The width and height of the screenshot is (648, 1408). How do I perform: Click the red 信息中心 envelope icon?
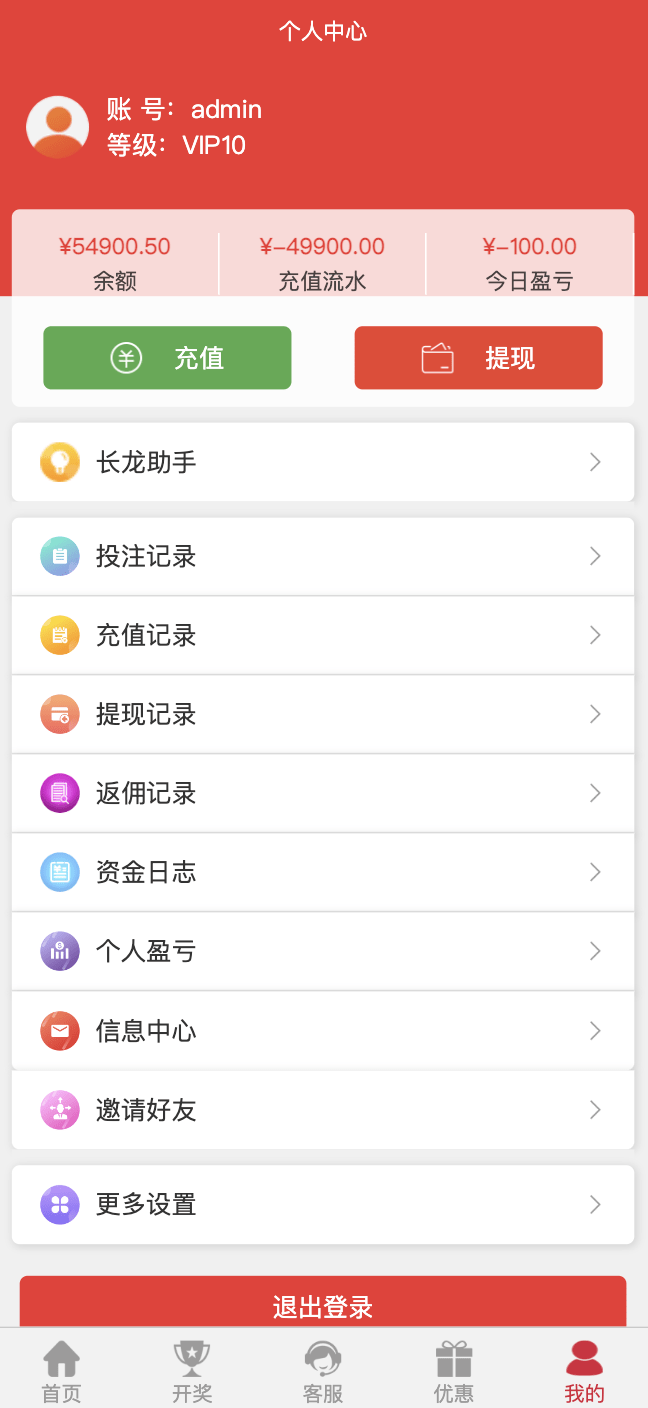click(60, 1030)
